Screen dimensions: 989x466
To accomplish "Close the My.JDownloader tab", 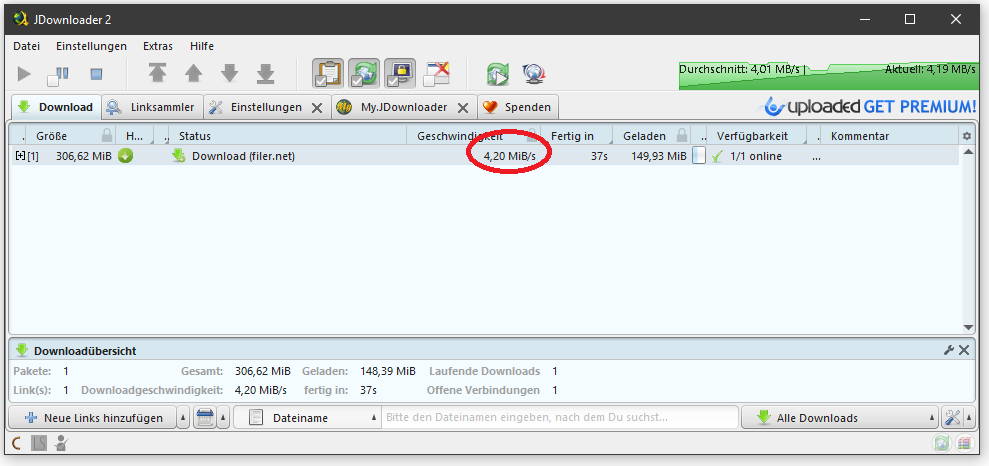I will point(462,108).
